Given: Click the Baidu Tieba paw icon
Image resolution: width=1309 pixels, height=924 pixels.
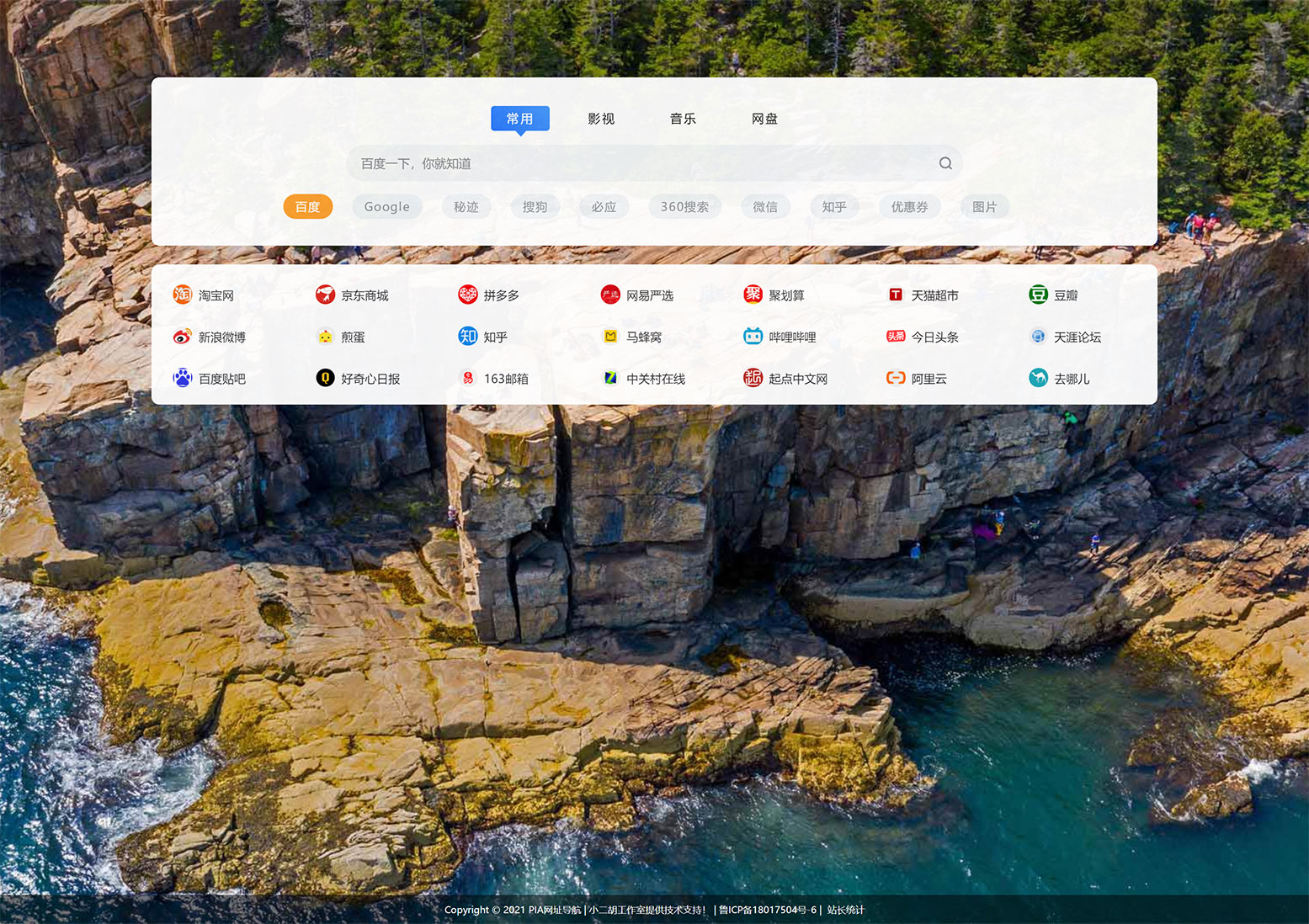Looking at the screenshot, I should click(x=183, y=379).
